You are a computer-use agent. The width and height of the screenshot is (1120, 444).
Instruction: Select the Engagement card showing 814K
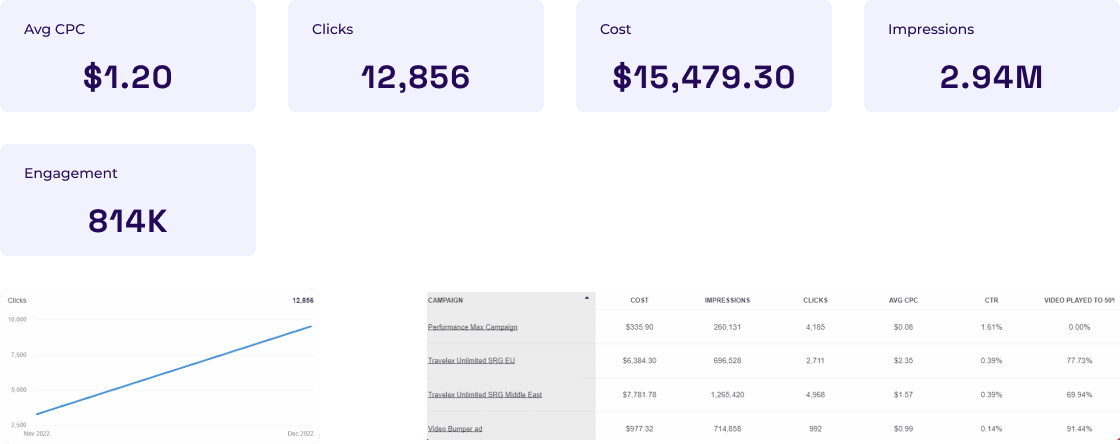point(128,200)
